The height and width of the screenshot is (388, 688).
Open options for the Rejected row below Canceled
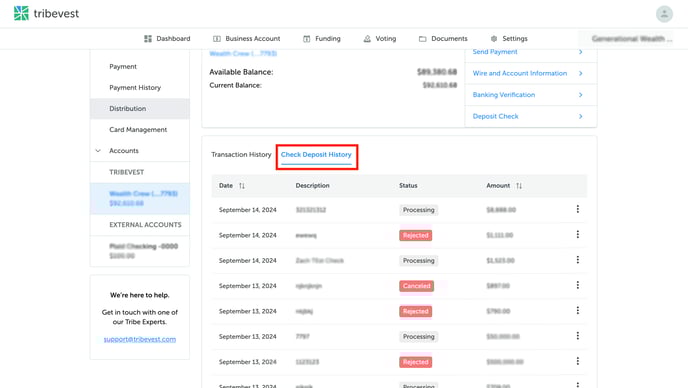[577, 311]
